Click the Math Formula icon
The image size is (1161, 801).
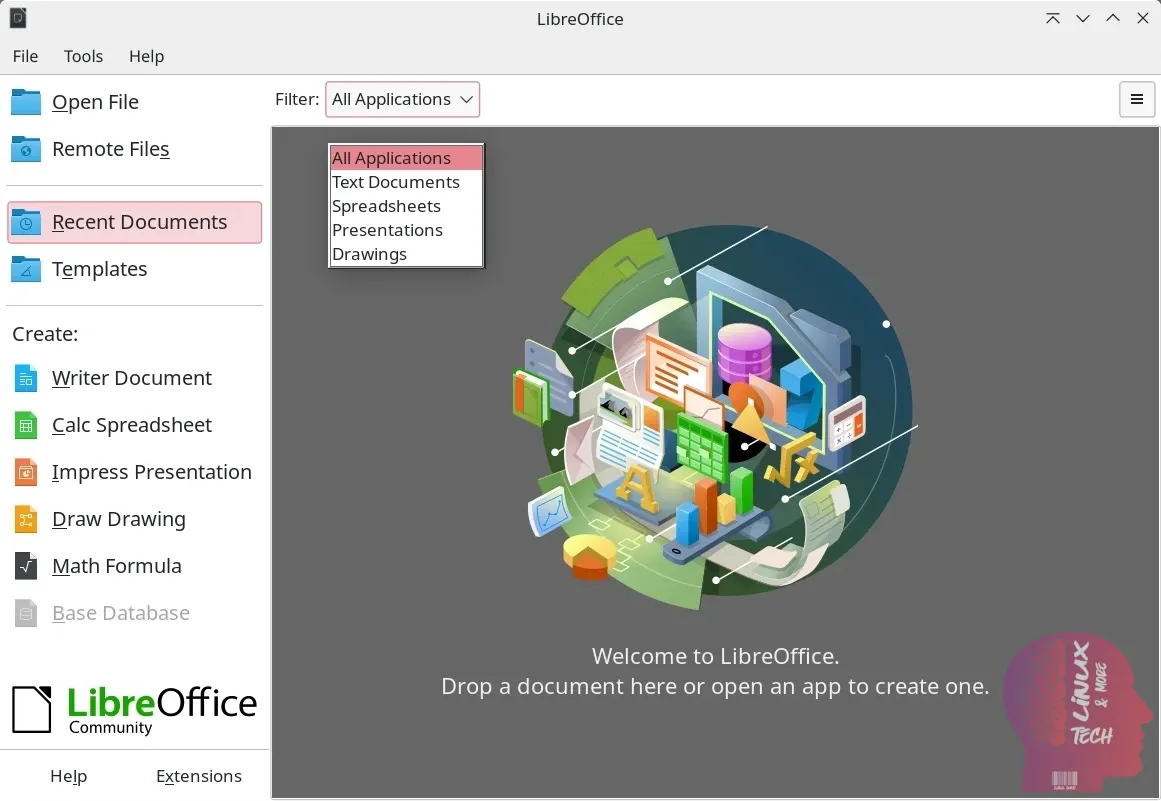(25, 566)
